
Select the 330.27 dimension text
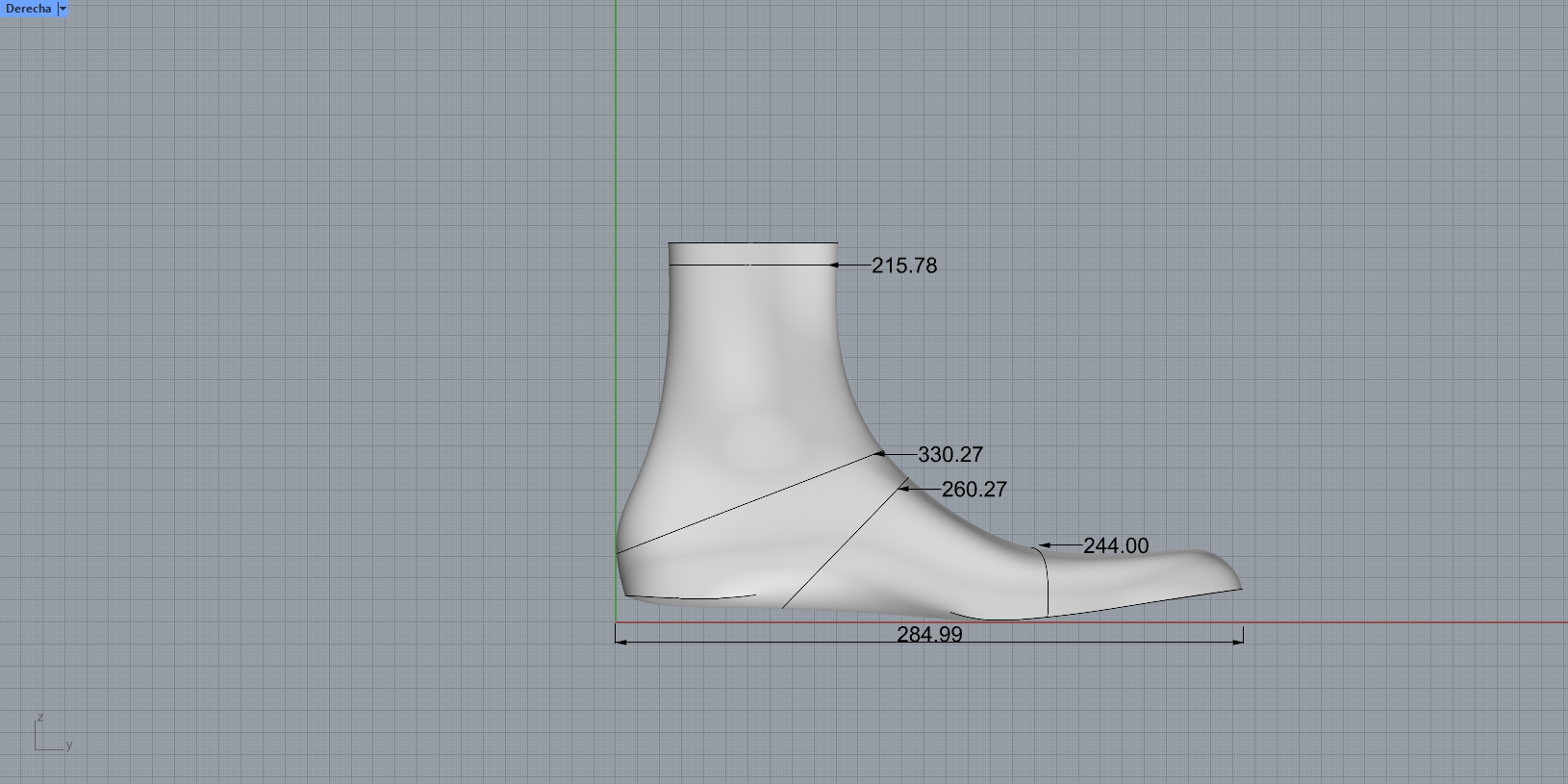coord(950,454)
